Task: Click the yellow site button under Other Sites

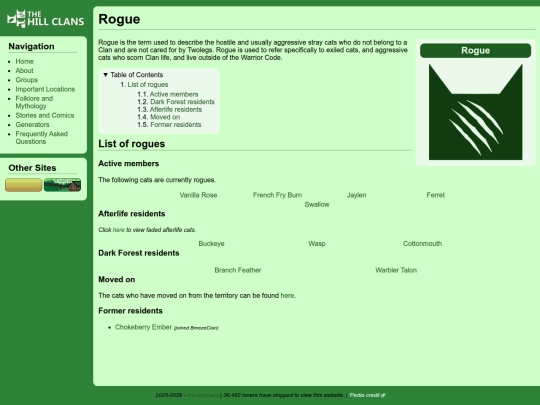Action: coord(23,185)
